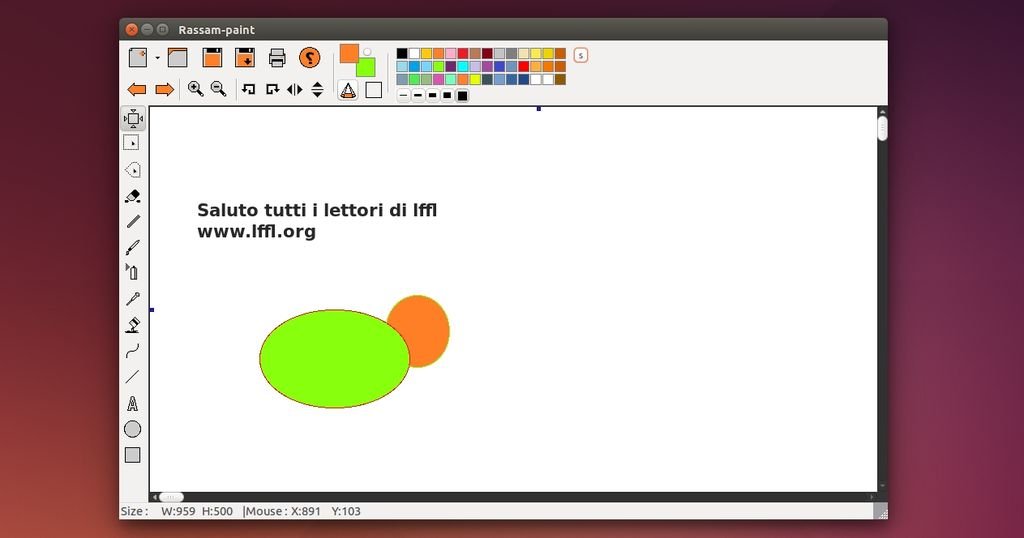The height and width of the screenshot is (538, 1024).
Task: Select the Fill bucket tool
Action: click(x=133, y=325)
